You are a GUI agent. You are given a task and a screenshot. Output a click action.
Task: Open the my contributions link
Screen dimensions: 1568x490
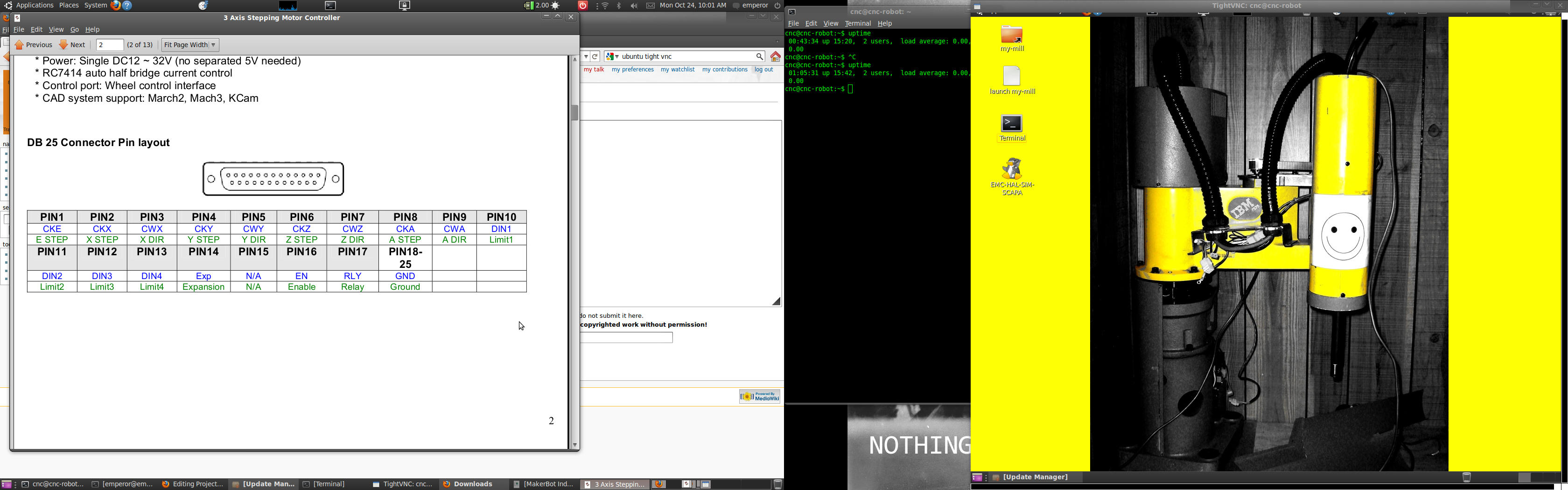(724, 70)
